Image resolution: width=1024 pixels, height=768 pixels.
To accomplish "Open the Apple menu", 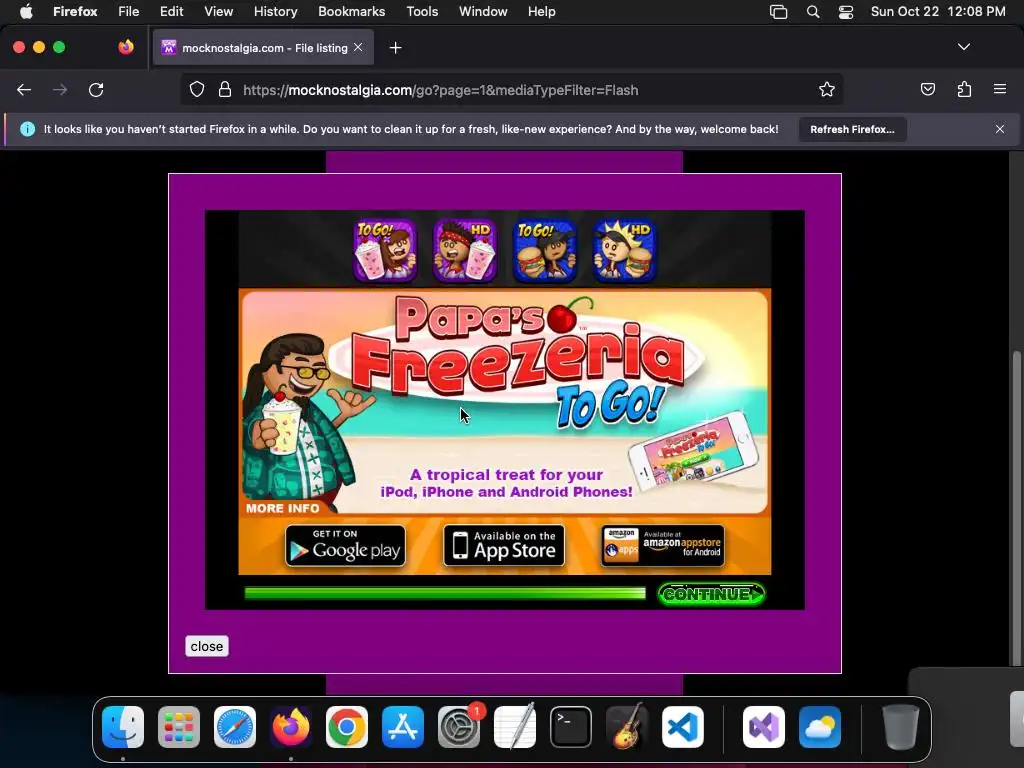I will click(x=26, y=11).
